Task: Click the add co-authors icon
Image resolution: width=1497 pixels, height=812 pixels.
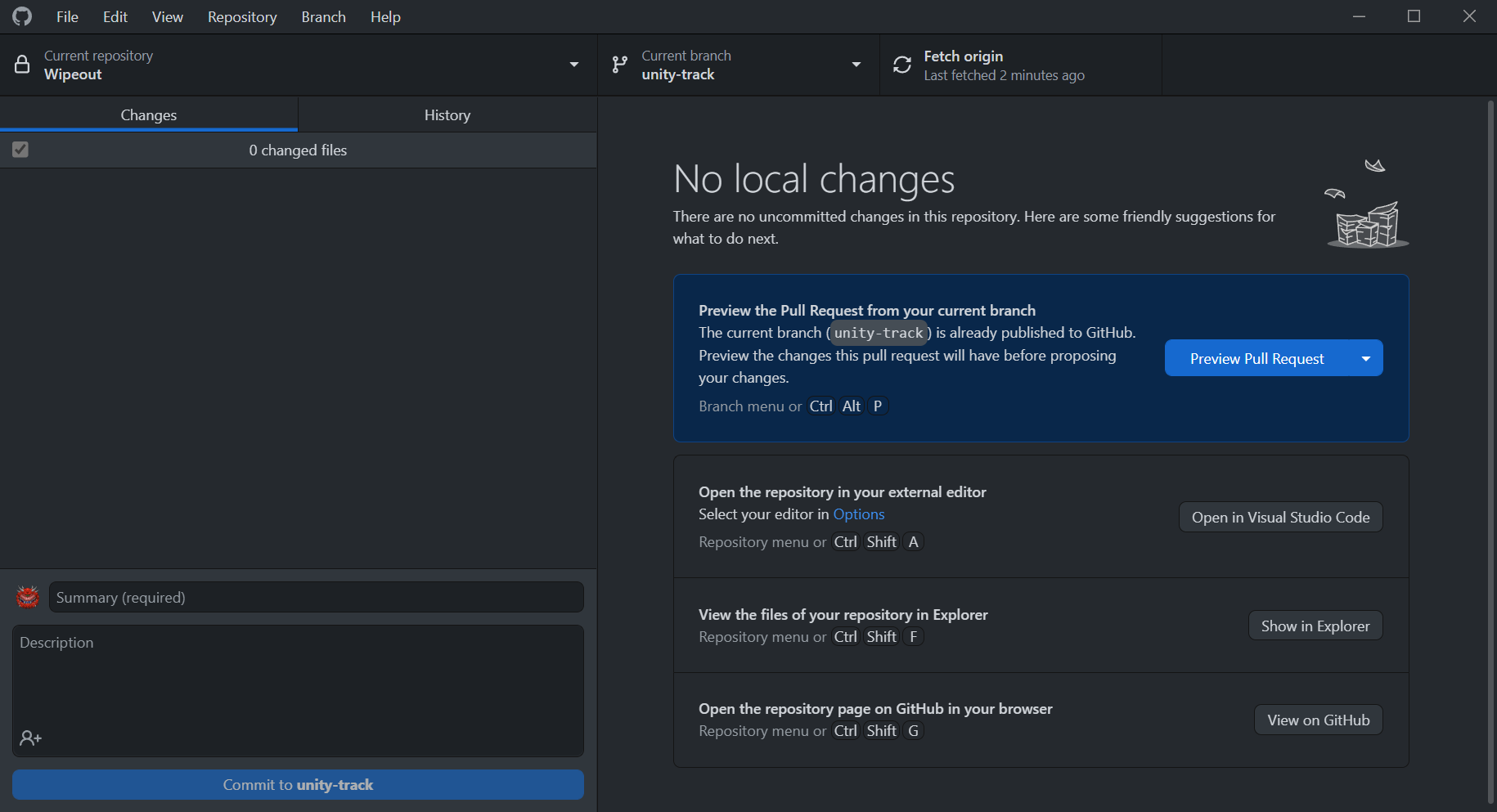Action: click(30, 737)
